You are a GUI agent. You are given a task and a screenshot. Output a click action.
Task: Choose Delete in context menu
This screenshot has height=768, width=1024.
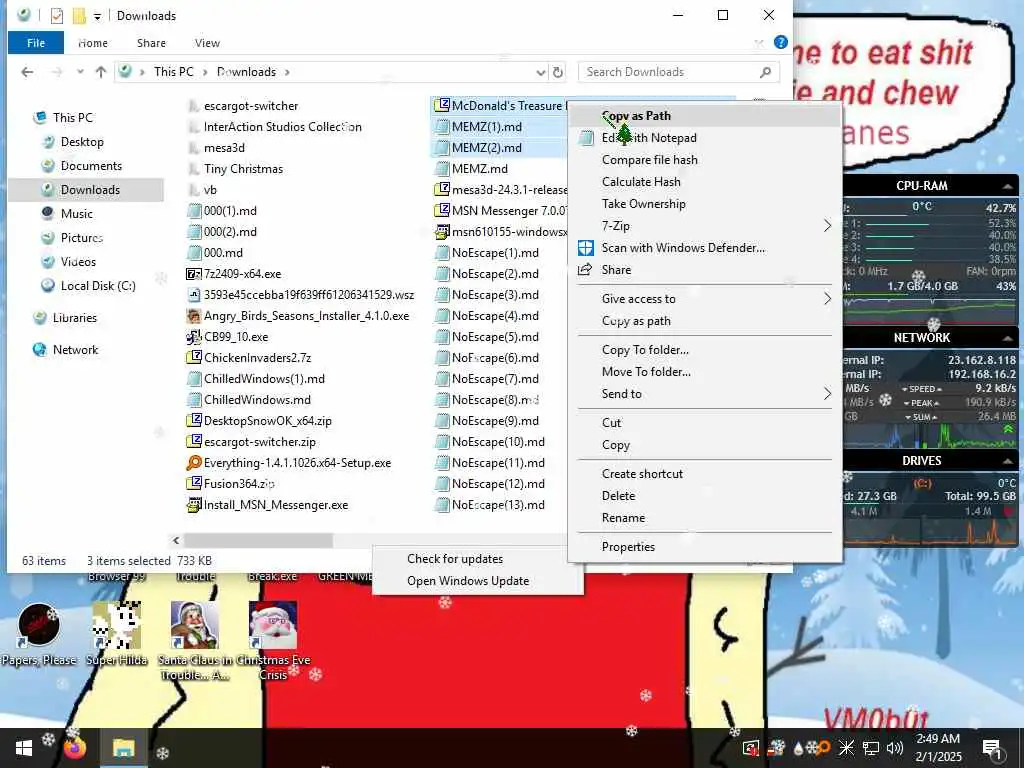pos(704,496)
